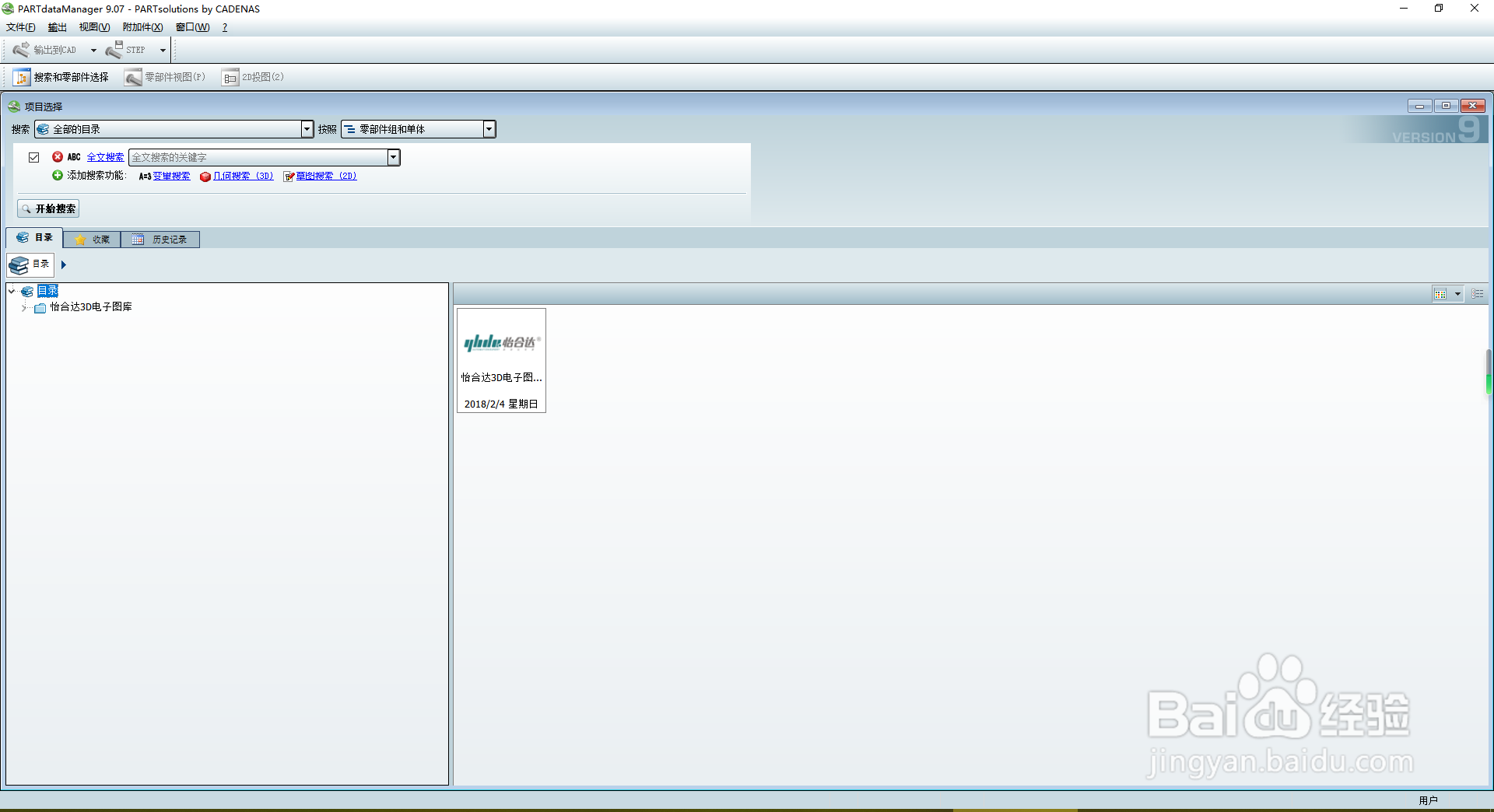Expand the 怡合达3D电子图库 tree node
This screenshot has height=812, width=1494.
[x=24, y=307]
